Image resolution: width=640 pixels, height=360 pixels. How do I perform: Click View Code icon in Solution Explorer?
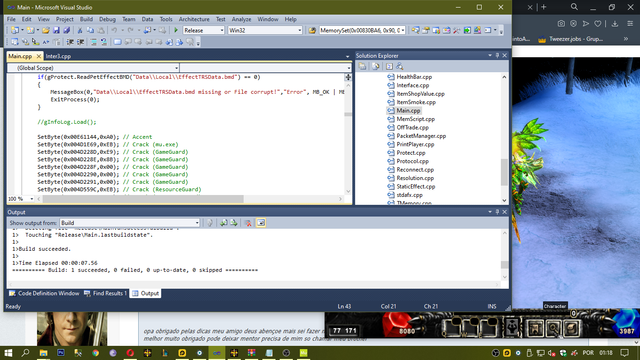tap(389, 66)
